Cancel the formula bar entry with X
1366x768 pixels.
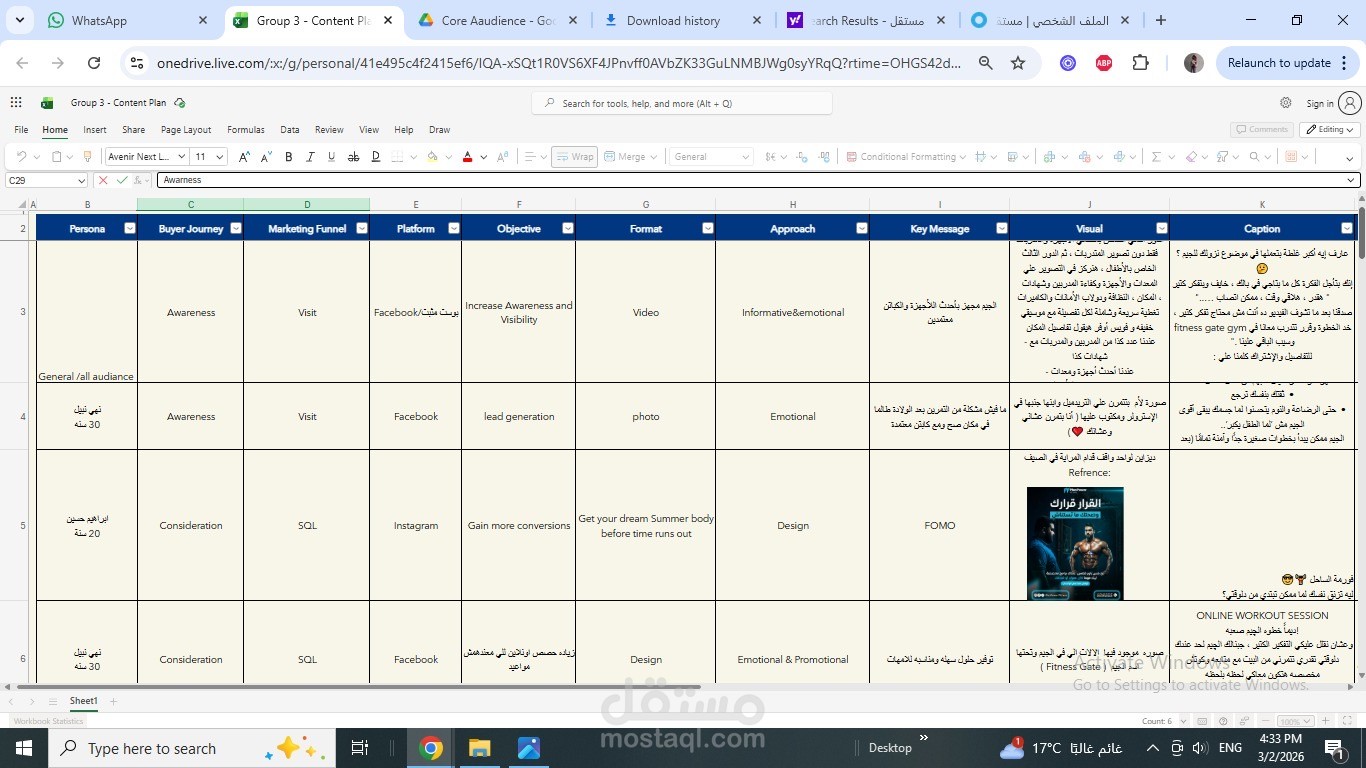103,180
